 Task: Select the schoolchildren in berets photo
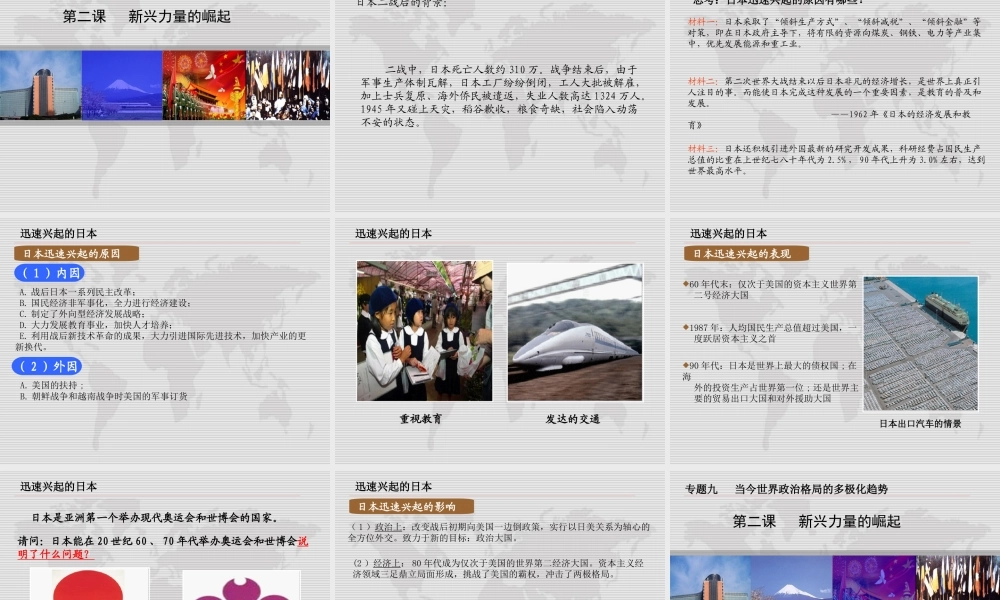[x=425, y=331]
